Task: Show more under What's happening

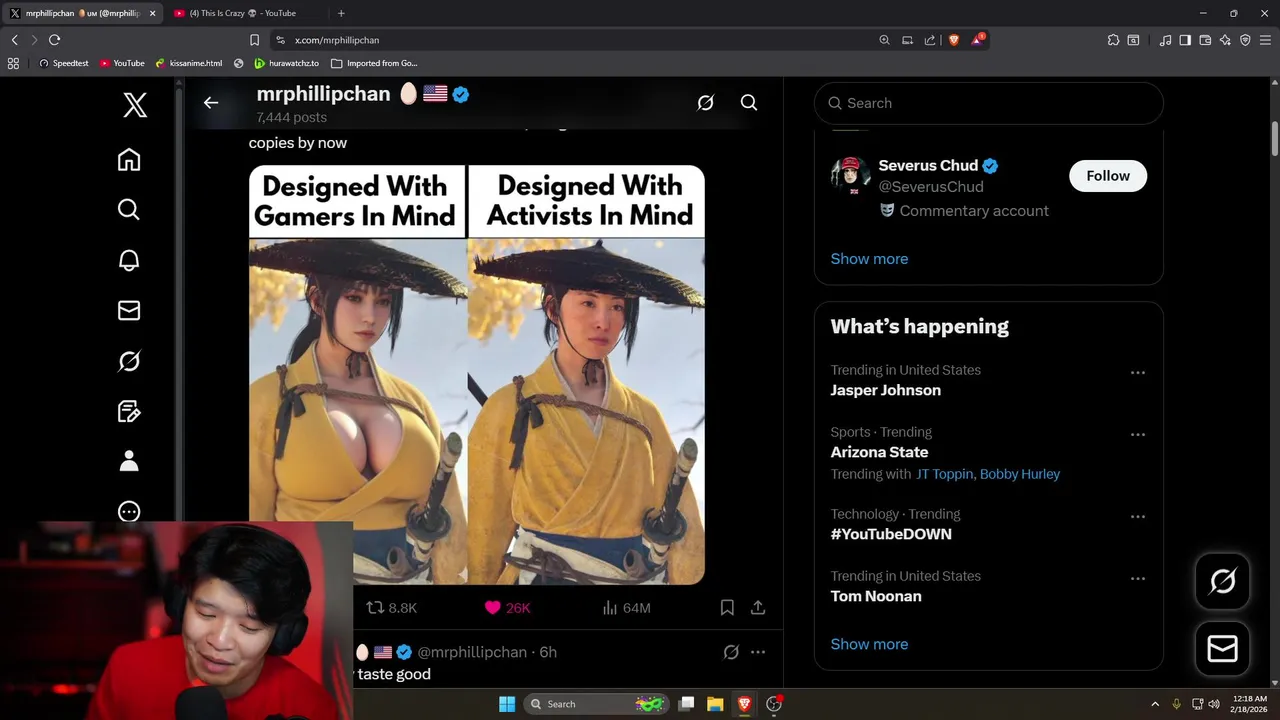Action: click(869, 644)
